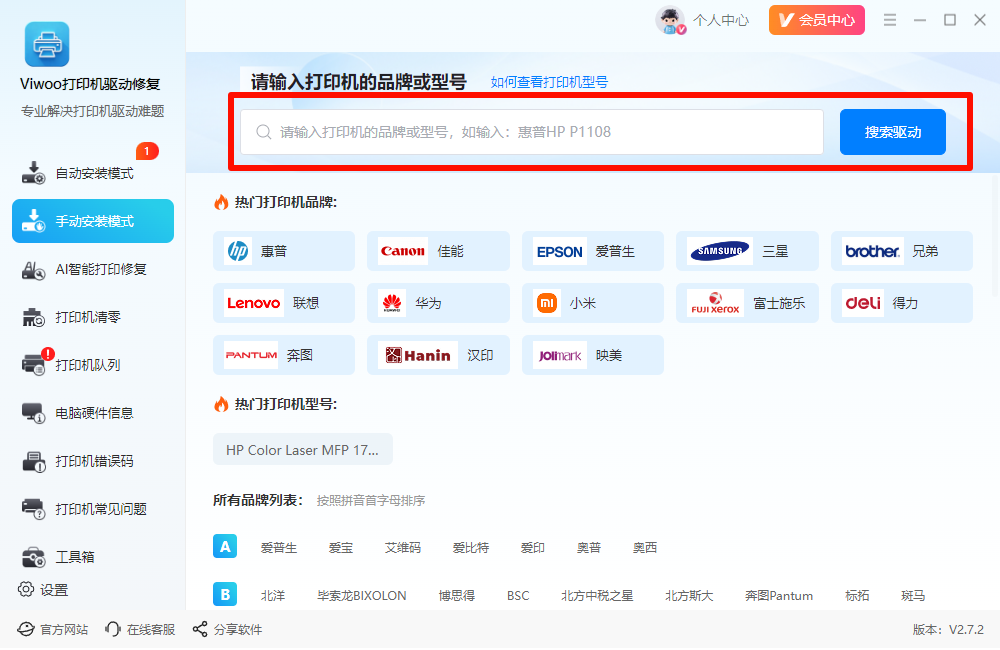Click 奔图Pantum in B row
1000x650 pixels.
coord(779,595)
